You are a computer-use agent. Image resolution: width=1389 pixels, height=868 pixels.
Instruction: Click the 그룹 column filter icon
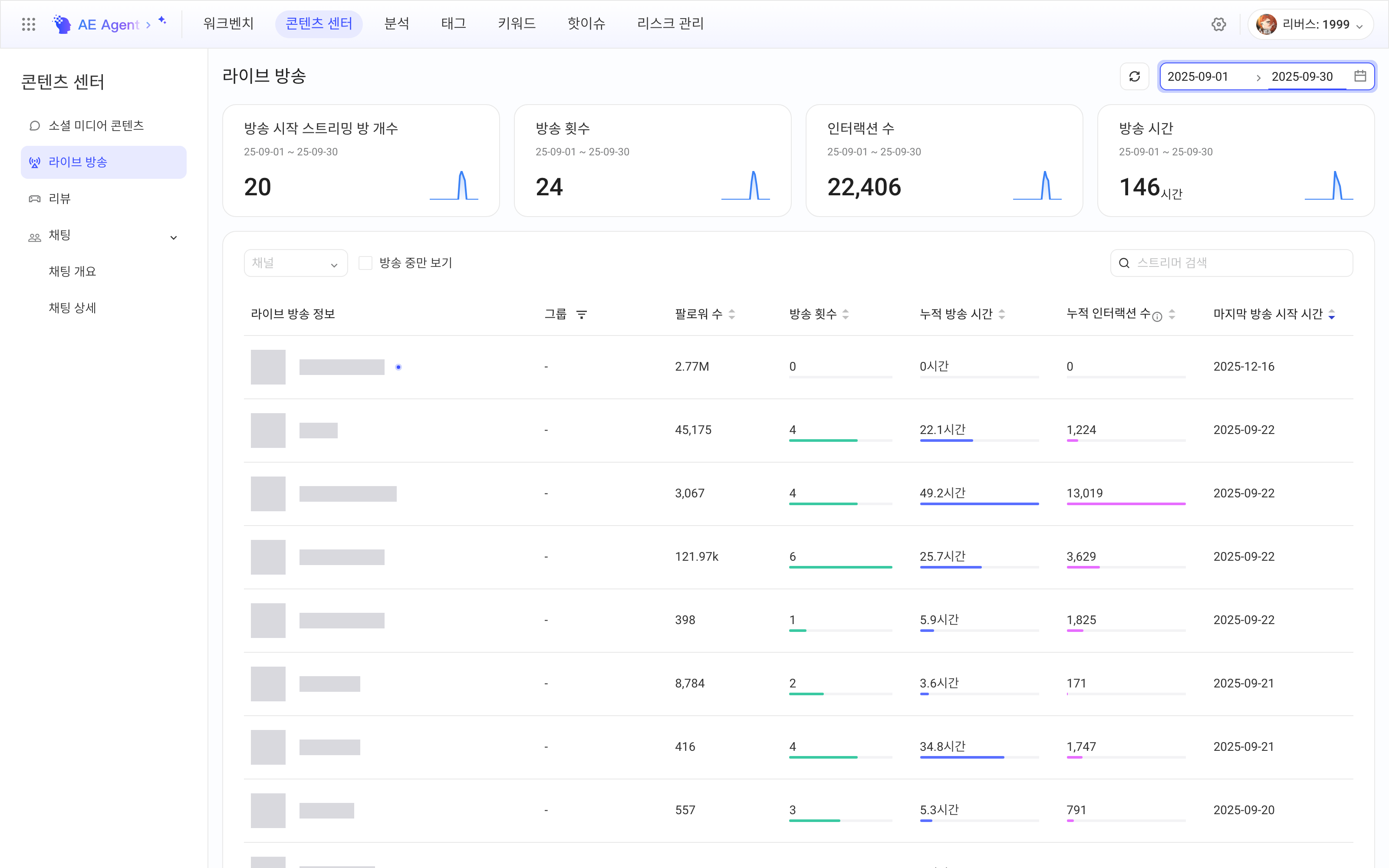(x=582, y=314)
